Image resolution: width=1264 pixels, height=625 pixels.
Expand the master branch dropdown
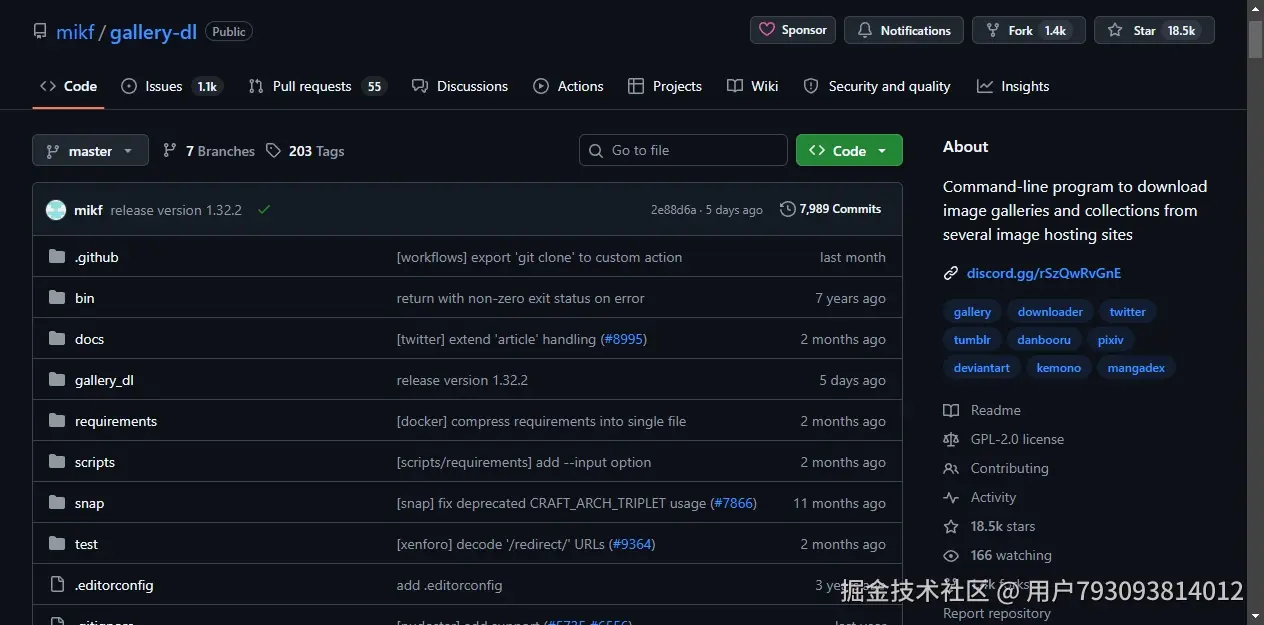90,151
